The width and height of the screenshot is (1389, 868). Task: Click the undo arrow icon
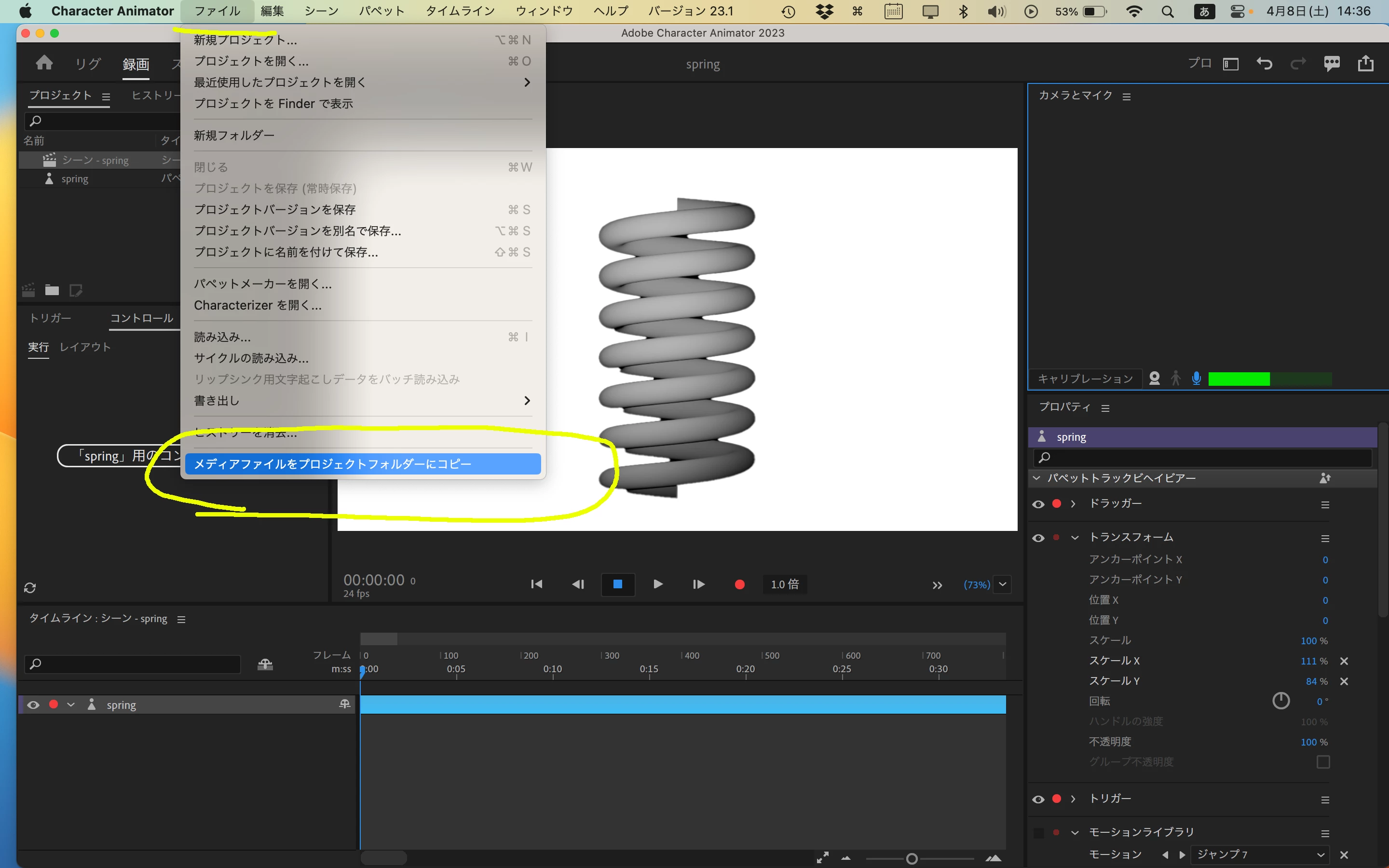click(x=1264, y=64)
